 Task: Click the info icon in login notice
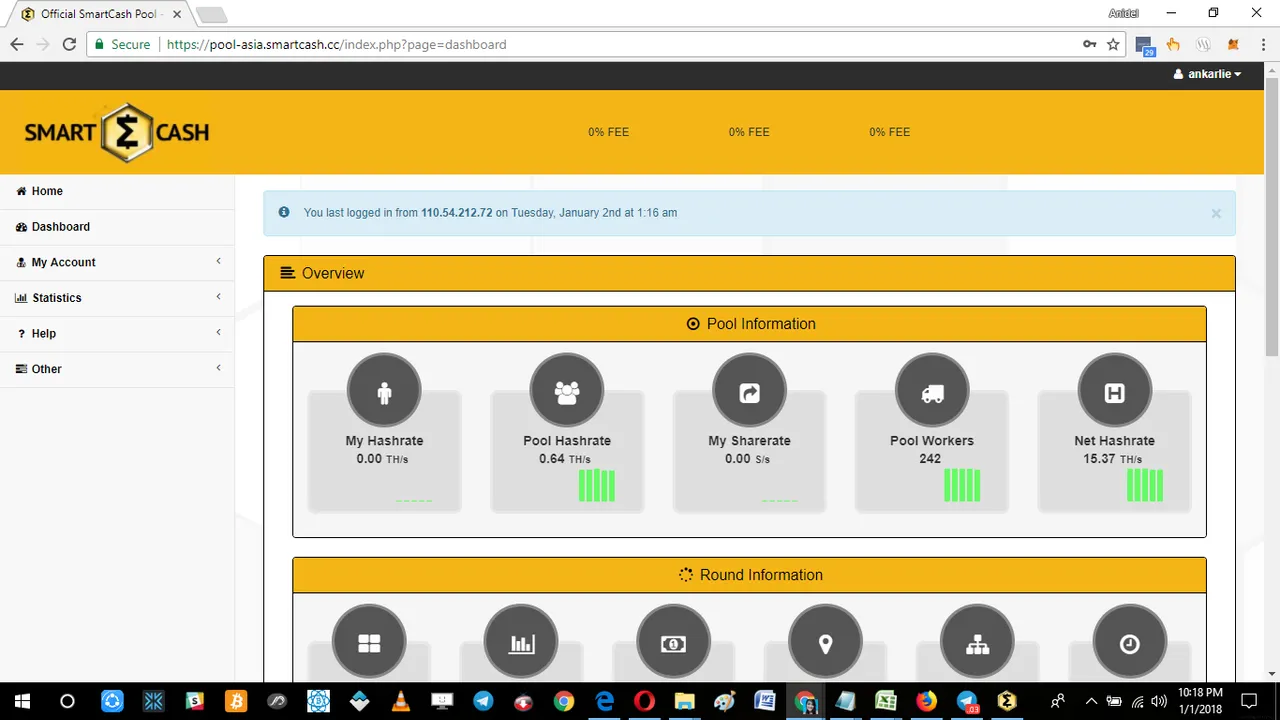tap(284, 212)
